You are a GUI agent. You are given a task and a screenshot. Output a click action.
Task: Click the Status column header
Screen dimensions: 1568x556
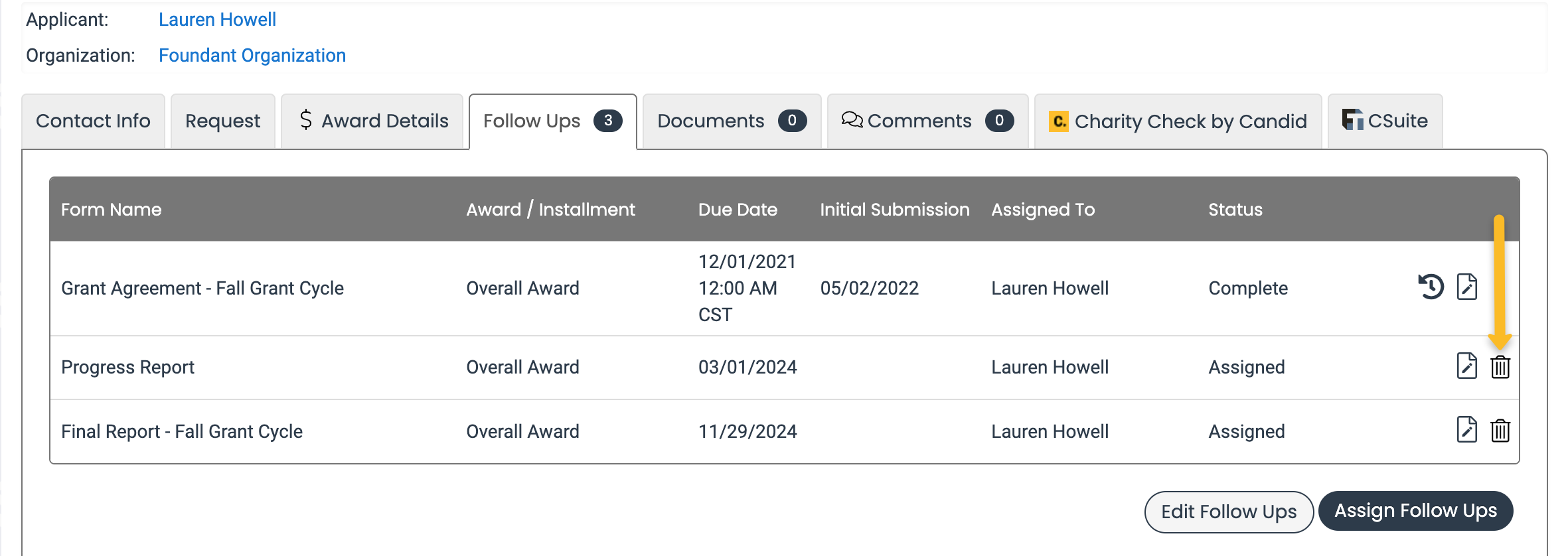pyautogui.click(x=1235, y=210)
